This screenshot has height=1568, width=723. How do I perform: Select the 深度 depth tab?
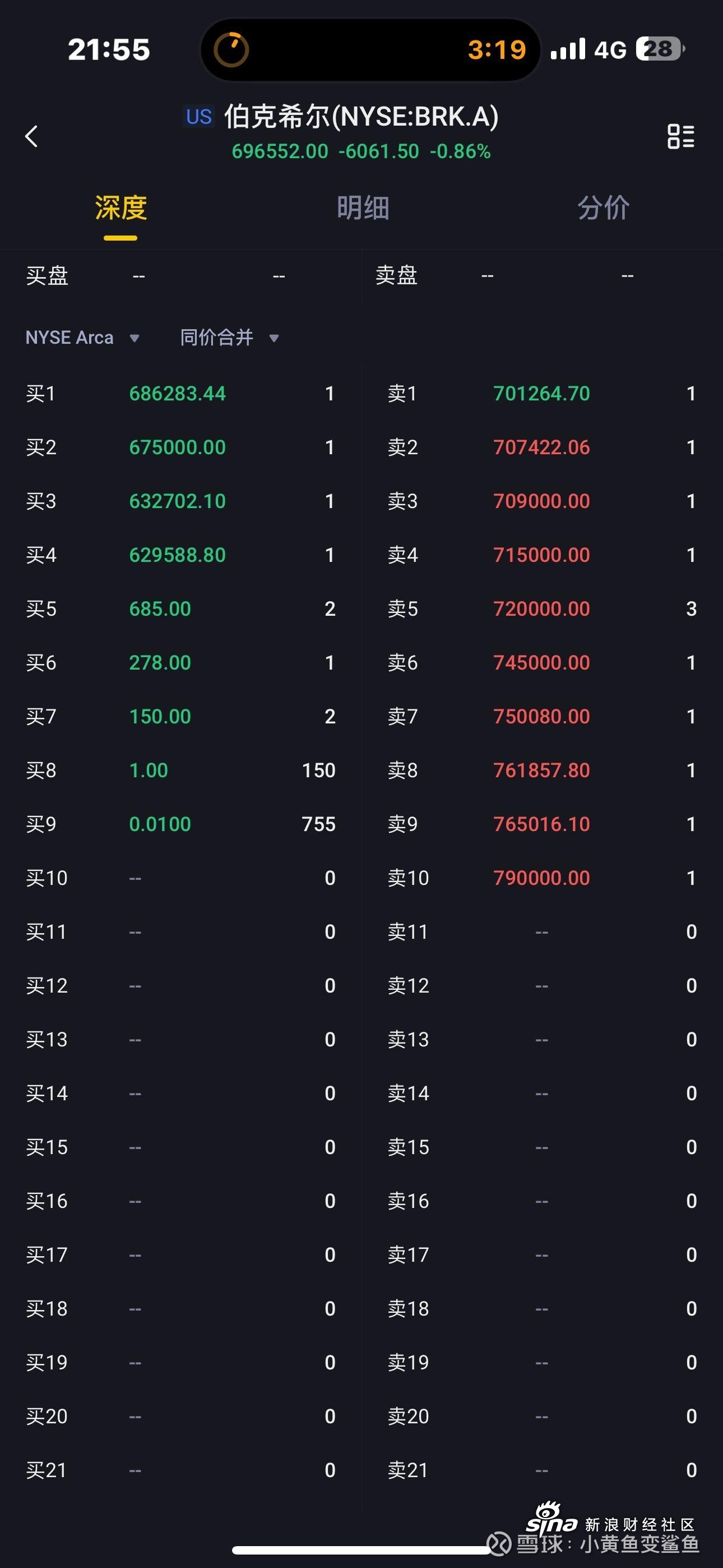point(121,208)
